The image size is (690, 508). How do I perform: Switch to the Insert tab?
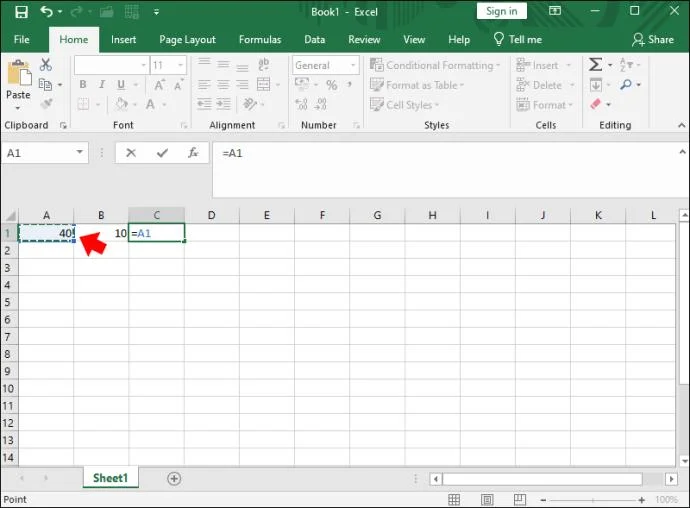point(123,40)
